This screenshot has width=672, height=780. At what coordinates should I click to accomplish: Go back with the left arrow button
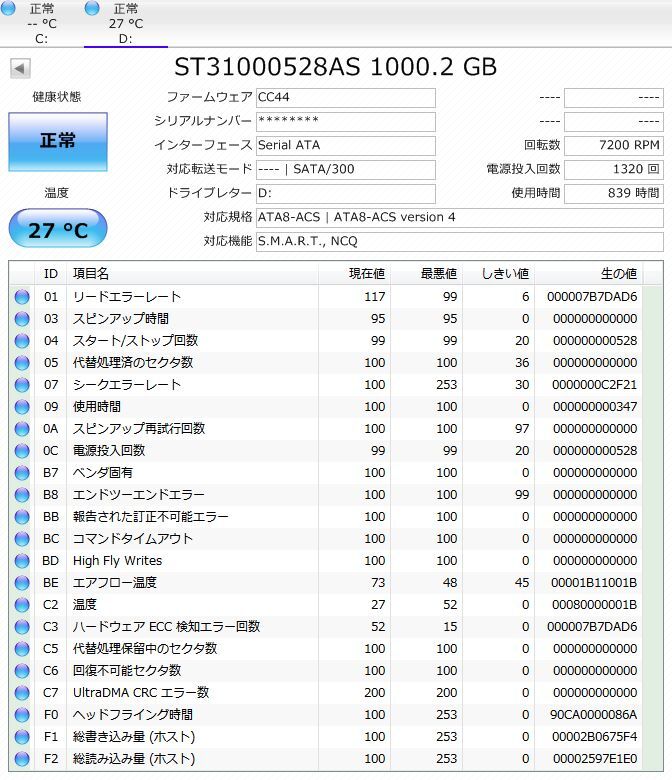(20, 68)
